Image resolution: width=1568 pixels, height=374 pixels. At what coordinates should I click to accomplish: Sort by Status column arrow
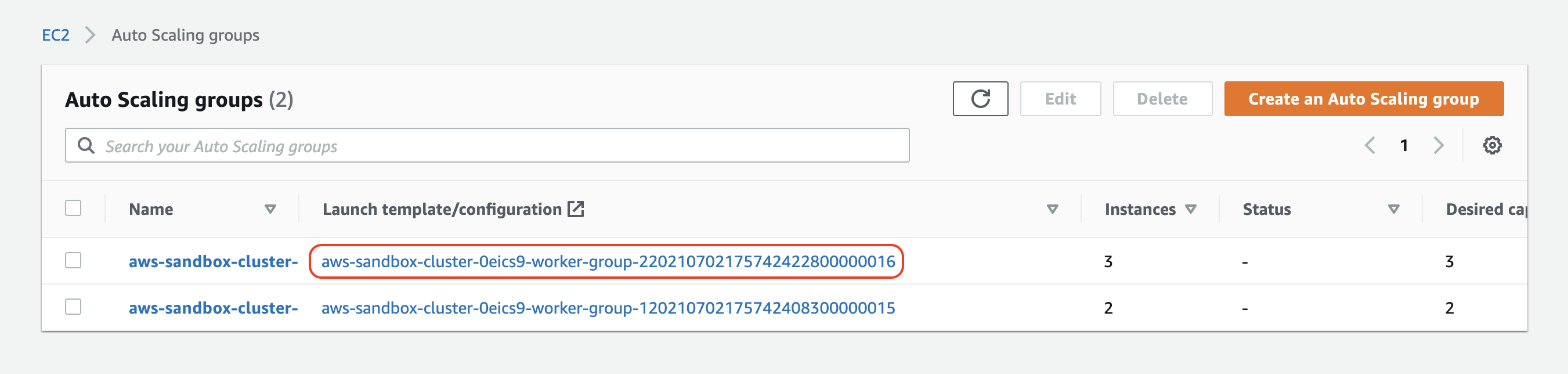[x=1393, y=210]
